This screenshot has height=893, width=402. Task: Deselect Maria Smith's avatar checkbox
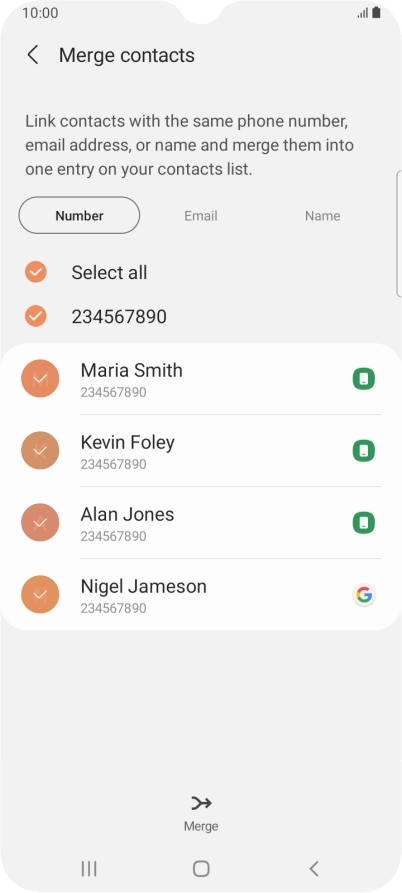[x=40, y=379]
